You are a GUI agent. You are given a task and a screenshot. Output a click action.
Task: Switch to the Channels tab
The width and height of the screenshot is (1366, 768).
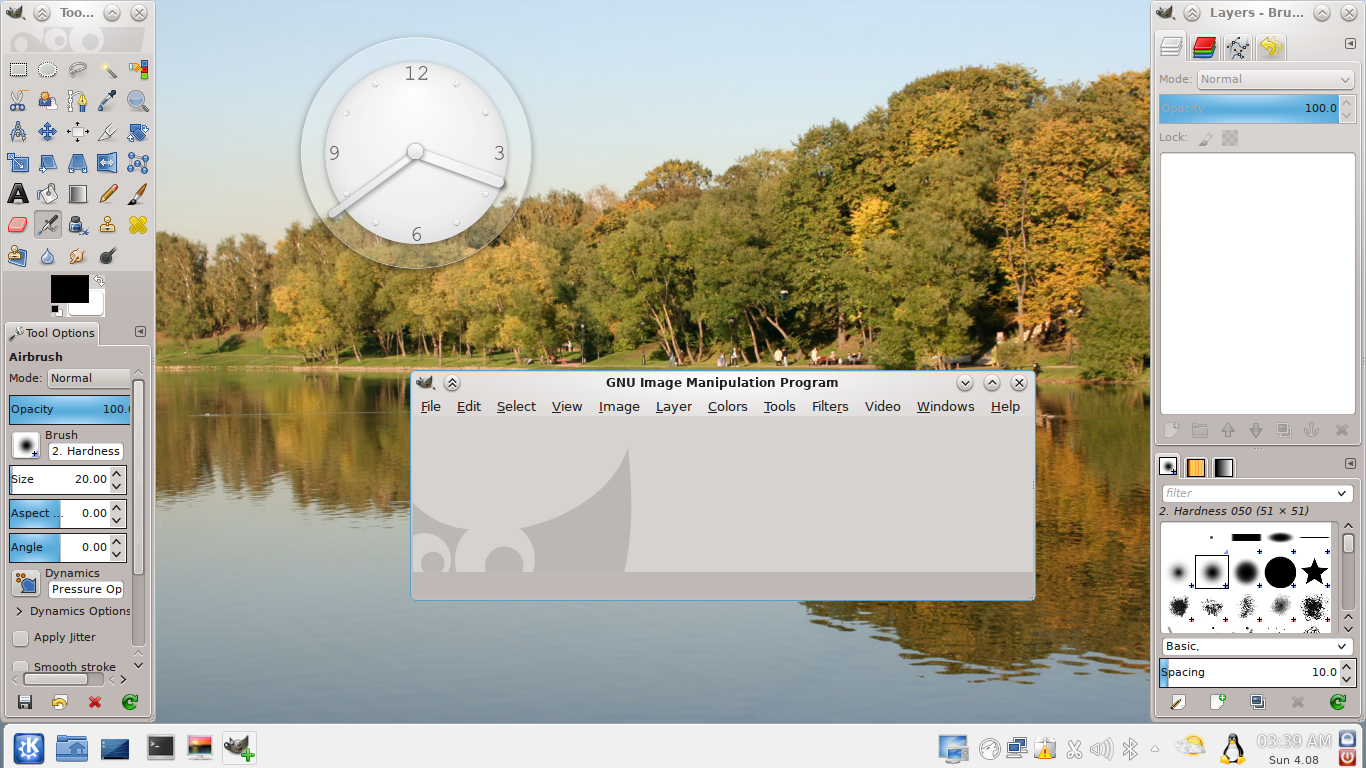click(x=1204, y=47)
